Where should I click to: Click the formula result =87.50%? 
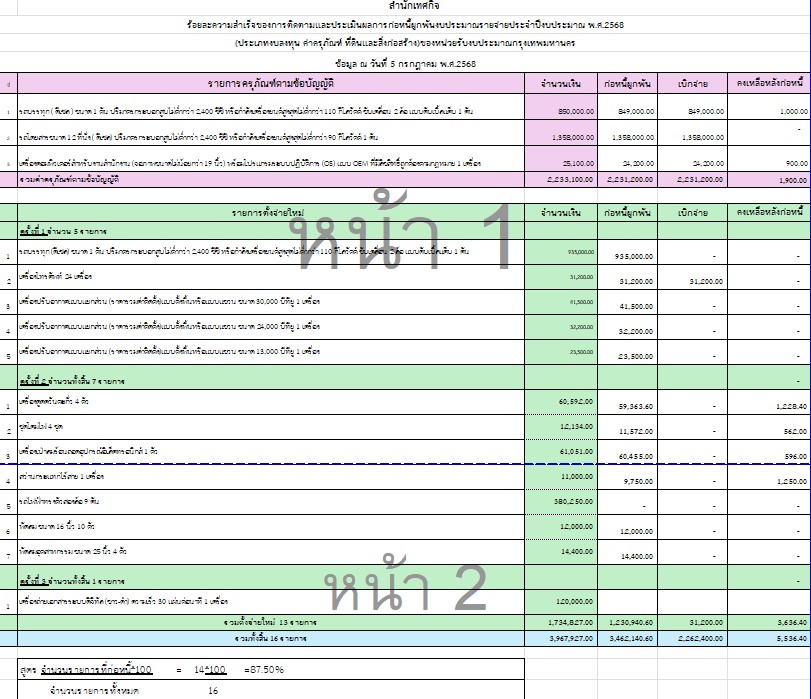264,670
